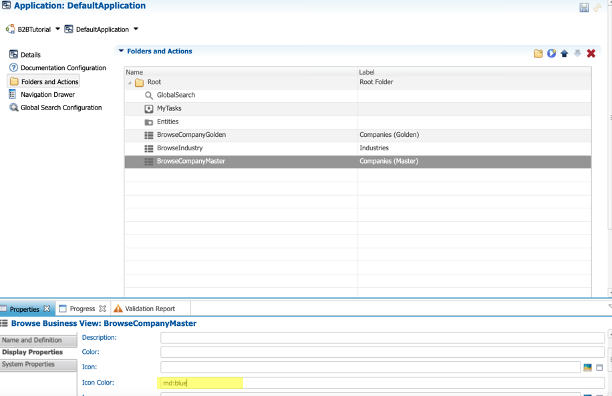Image resolution: width=612 pixels, height=396 pixels.
Task: Click the BrowseIndustry list icon
Action: click(x=149, y=149)
